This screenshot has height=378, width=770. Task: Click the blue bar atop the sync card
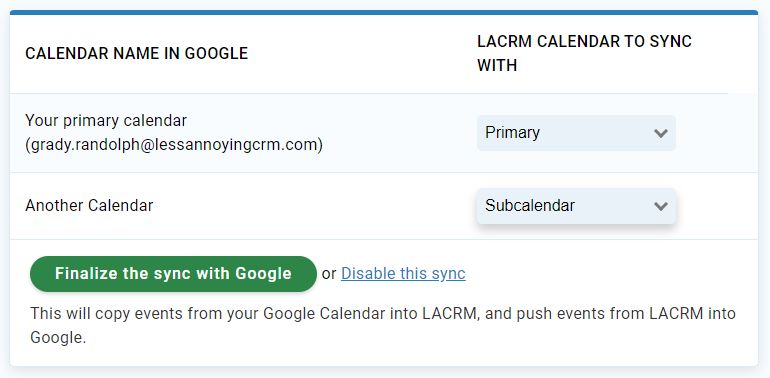click(x=384, y=12)
